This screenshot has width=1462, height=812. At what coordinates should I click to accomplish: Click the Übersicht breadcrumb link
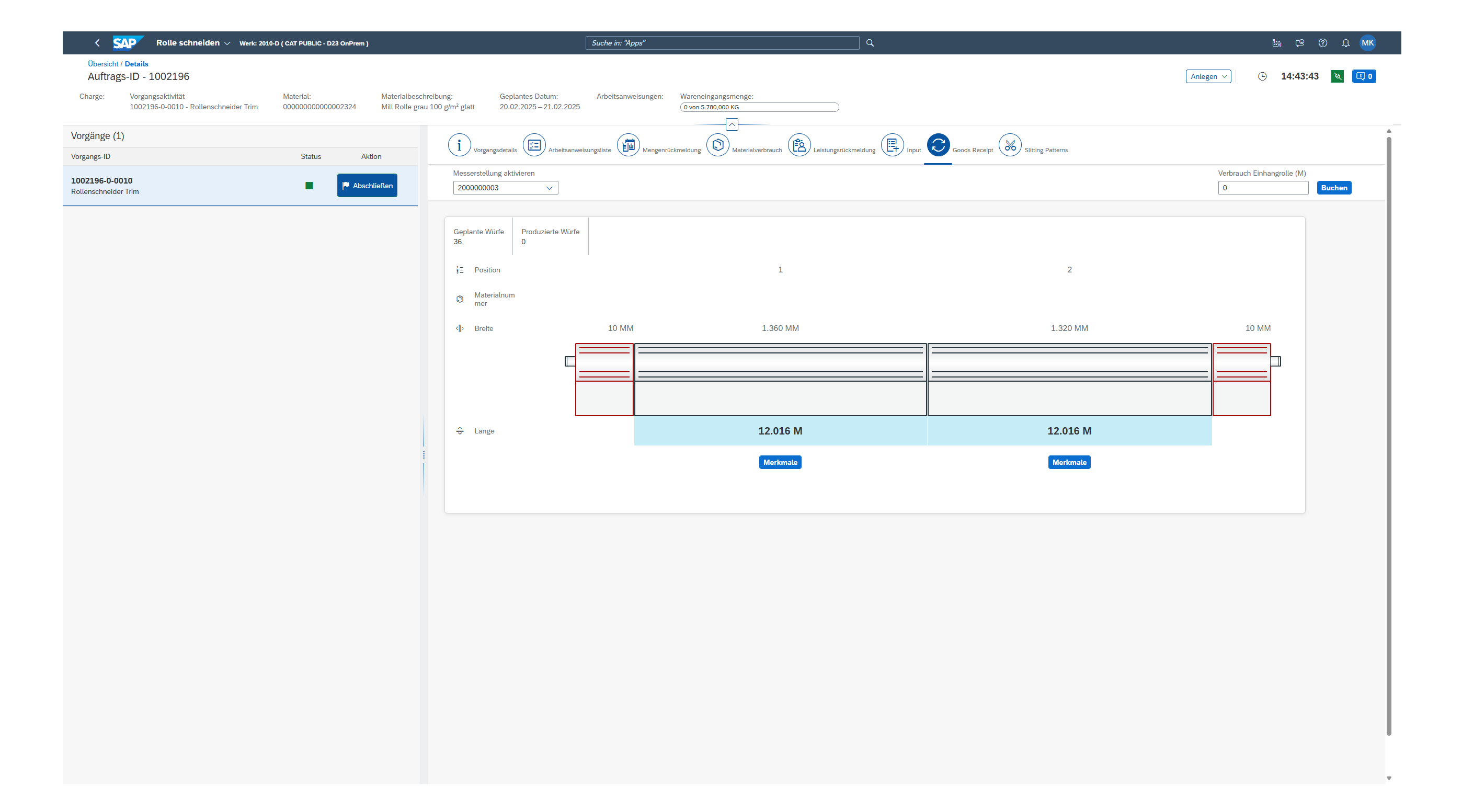point(102,64)
